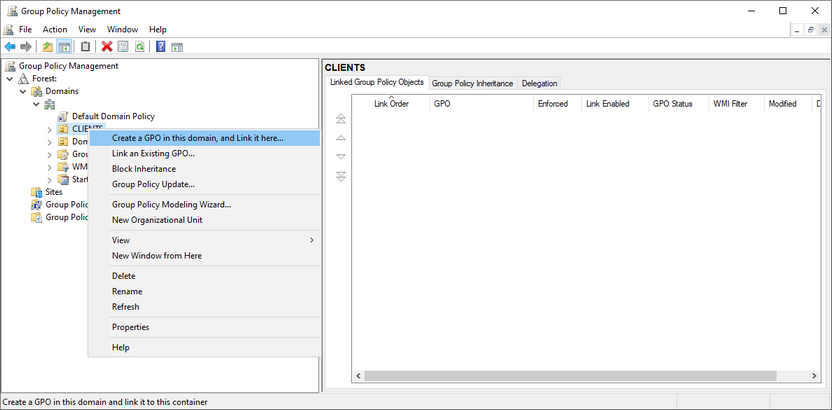Switch to Group Policy Inheritance tab

point(472,83)
